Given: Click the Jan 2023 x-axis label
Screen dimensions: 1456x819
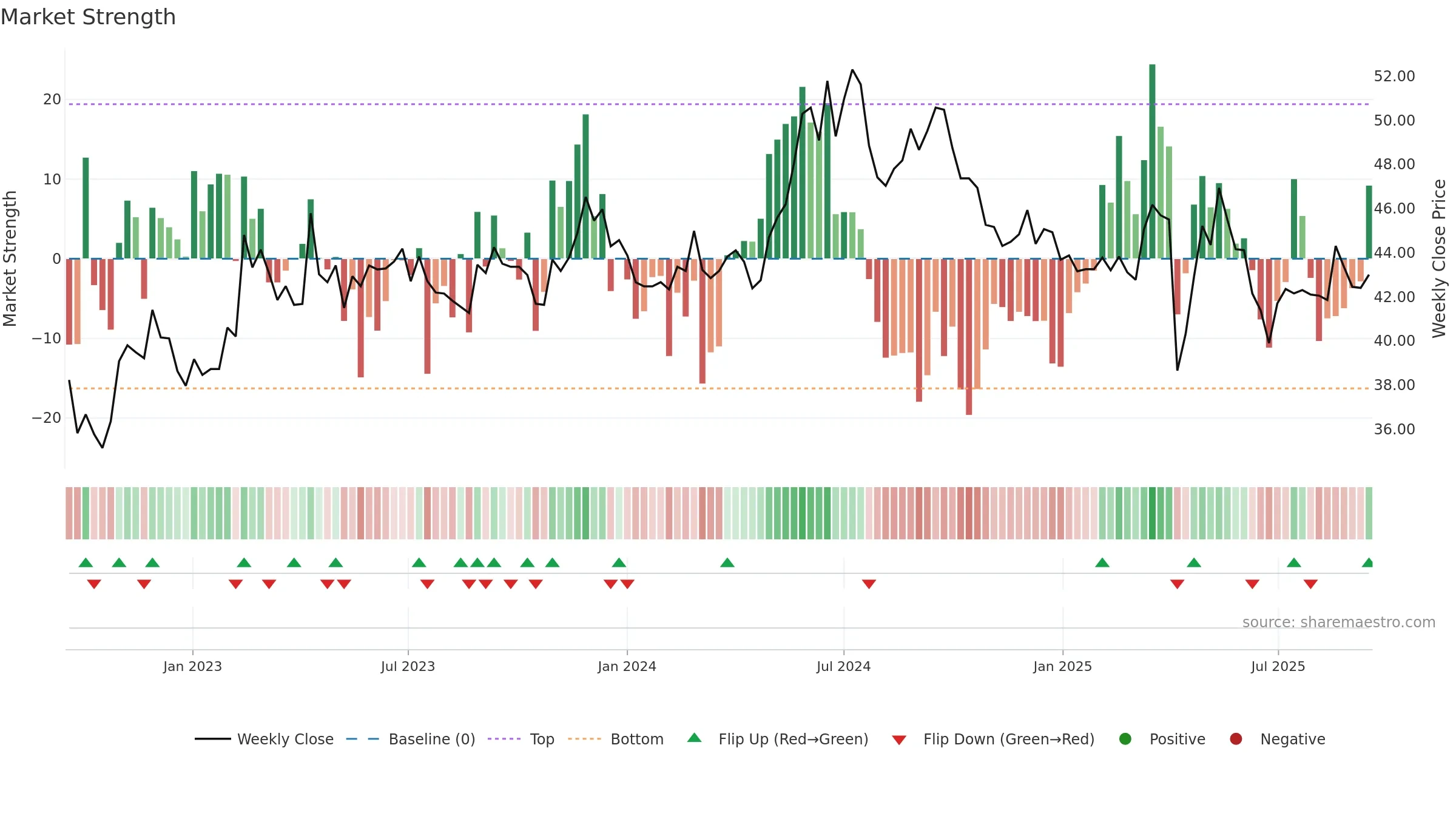Looking at the screenshot, I should coord(192,666).
